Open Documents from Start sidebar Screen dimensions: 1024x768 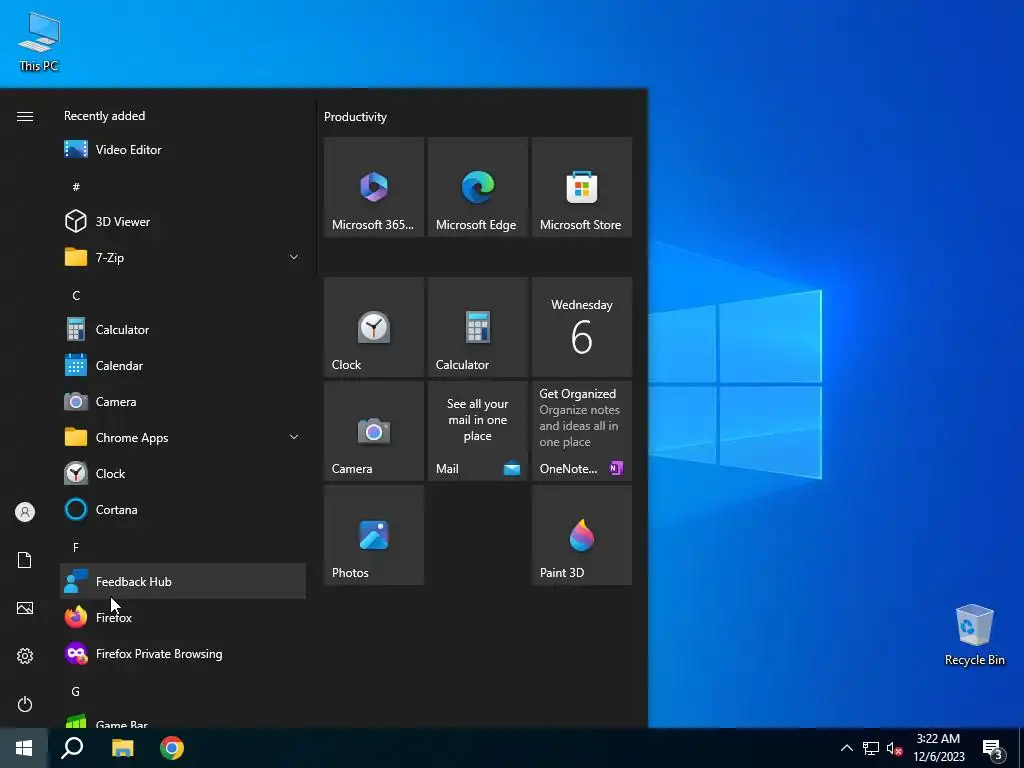tap(25, 560)
